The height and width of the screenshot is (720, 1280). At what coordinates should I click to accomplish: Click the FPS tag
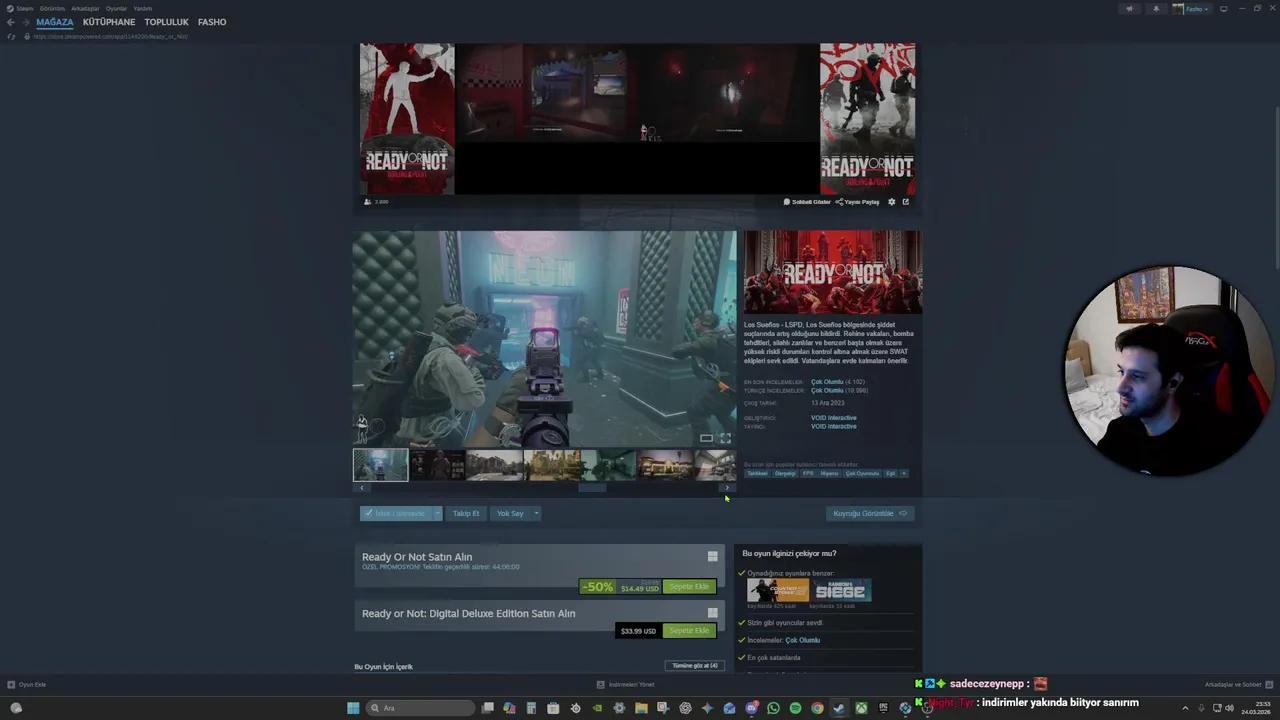[x=808, y=474]
